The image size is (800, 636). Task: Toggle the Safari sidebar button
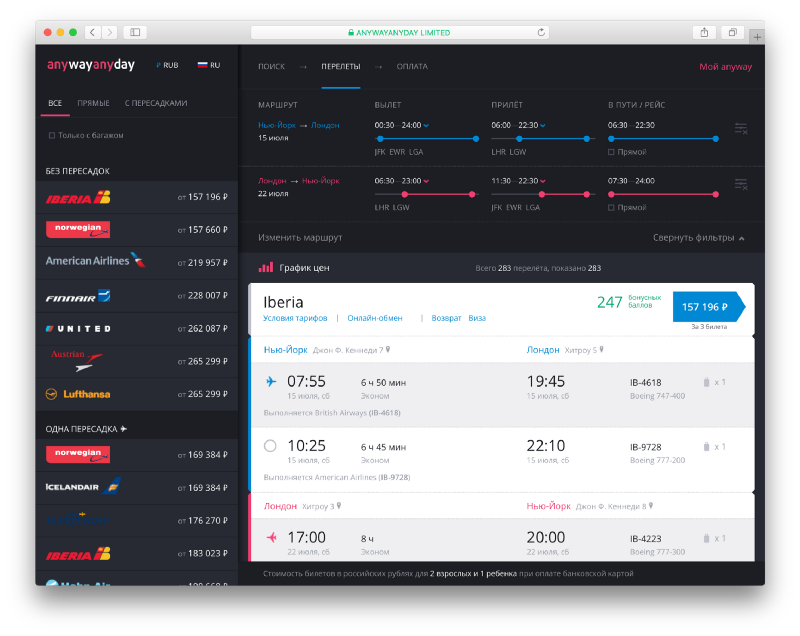point(135,32)
